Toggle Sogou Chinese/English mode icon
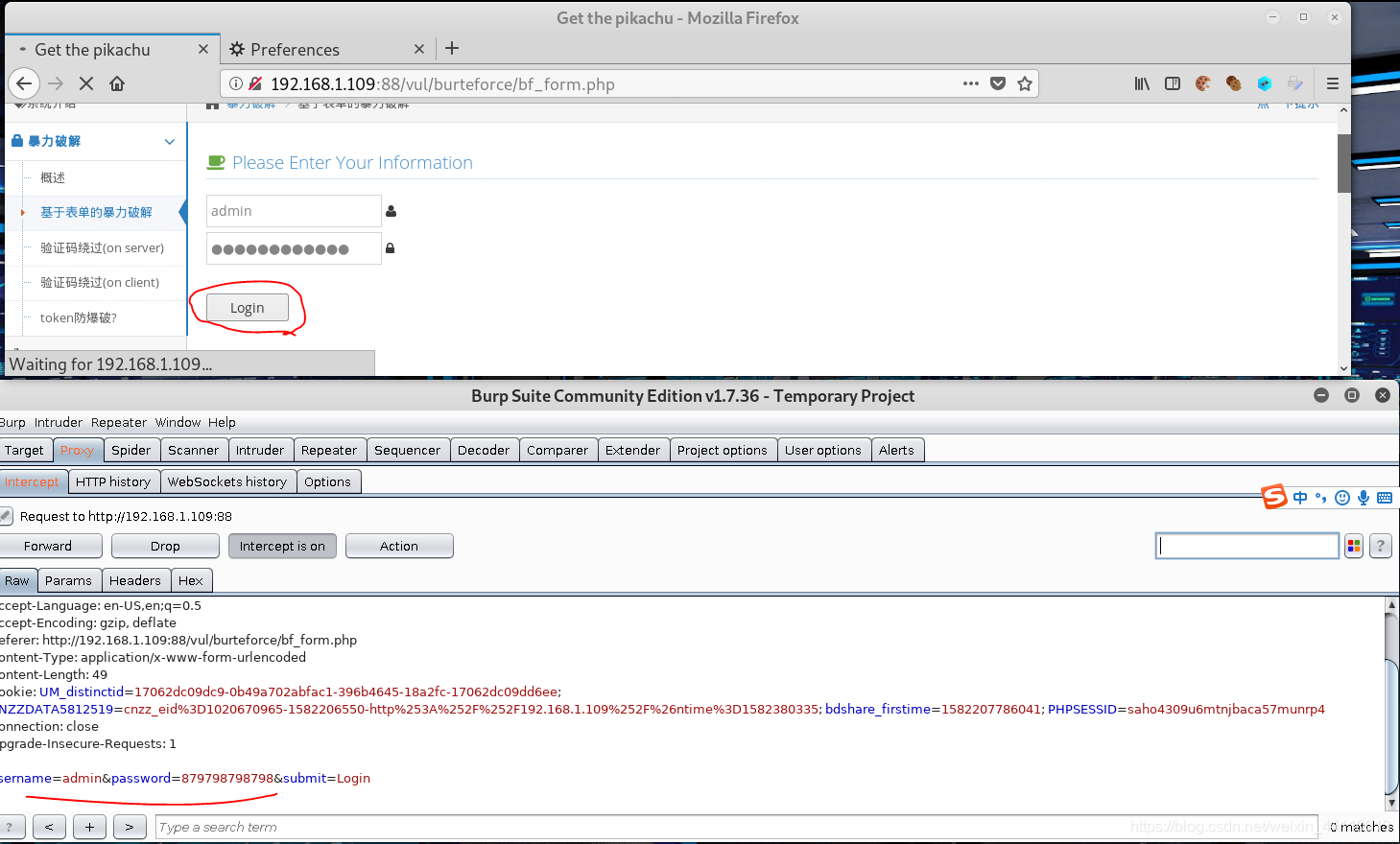 [1300, 497]
